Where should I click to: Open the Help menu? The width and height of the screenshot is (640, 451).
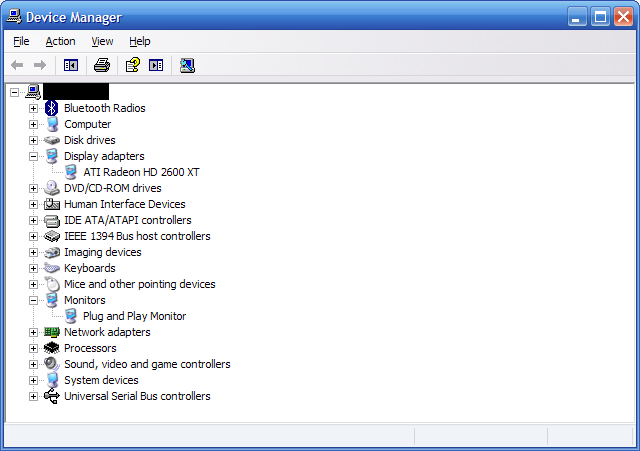[x=140, y=41]
